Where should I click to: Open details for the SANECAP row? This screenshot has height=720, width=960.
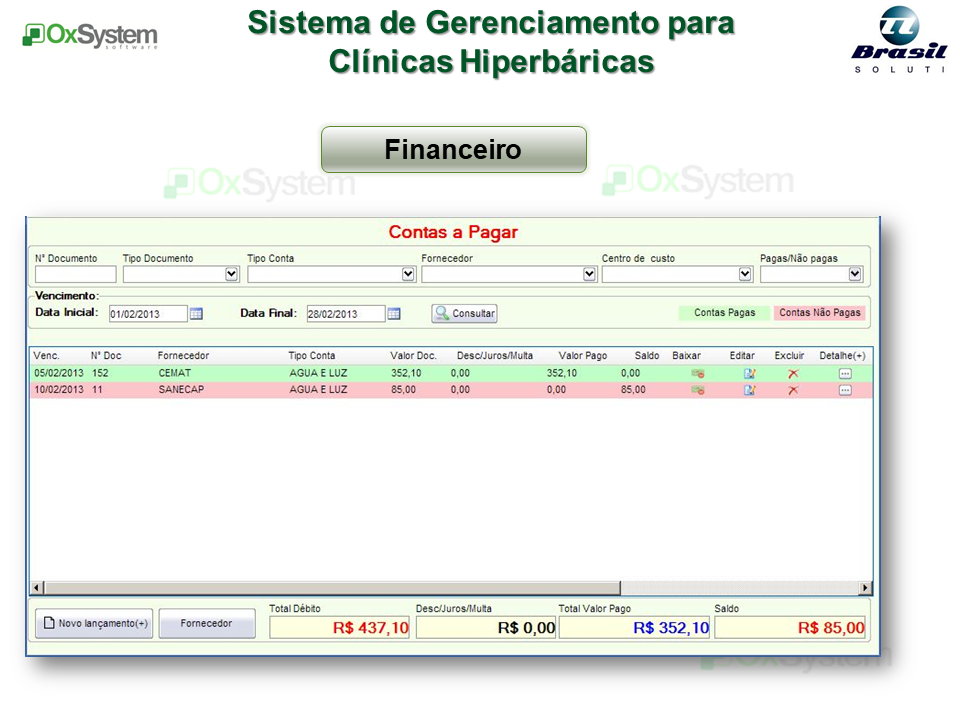pyautogui.click(x=845, y=390)
